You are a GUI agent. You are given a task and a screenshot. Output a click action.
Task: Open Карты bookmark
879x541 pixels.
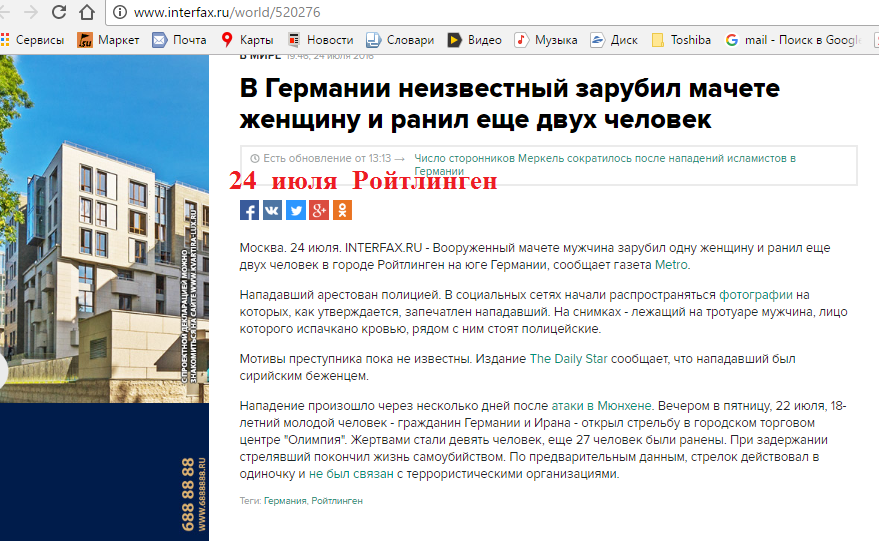(247, 40)
